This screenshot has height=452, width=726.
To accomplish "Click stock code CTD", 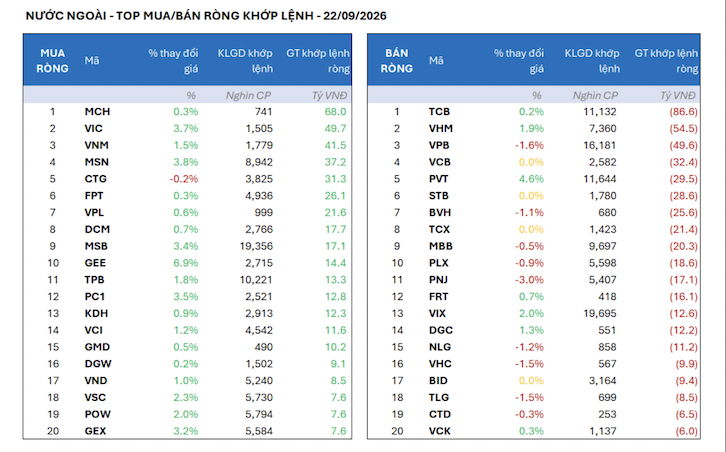I will tap(439, 414).
